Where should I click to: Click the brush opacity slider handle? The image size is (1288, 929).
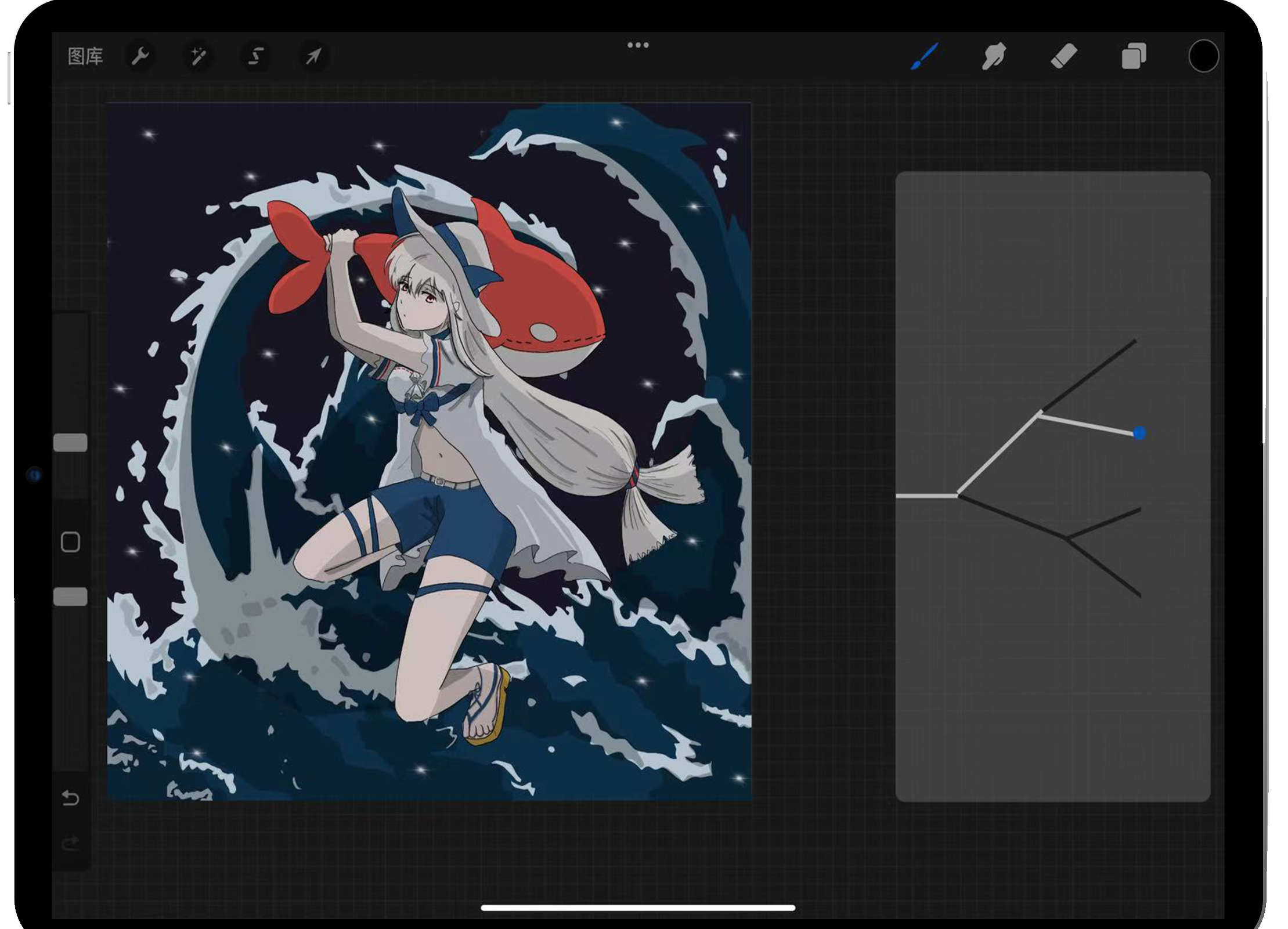70,597
